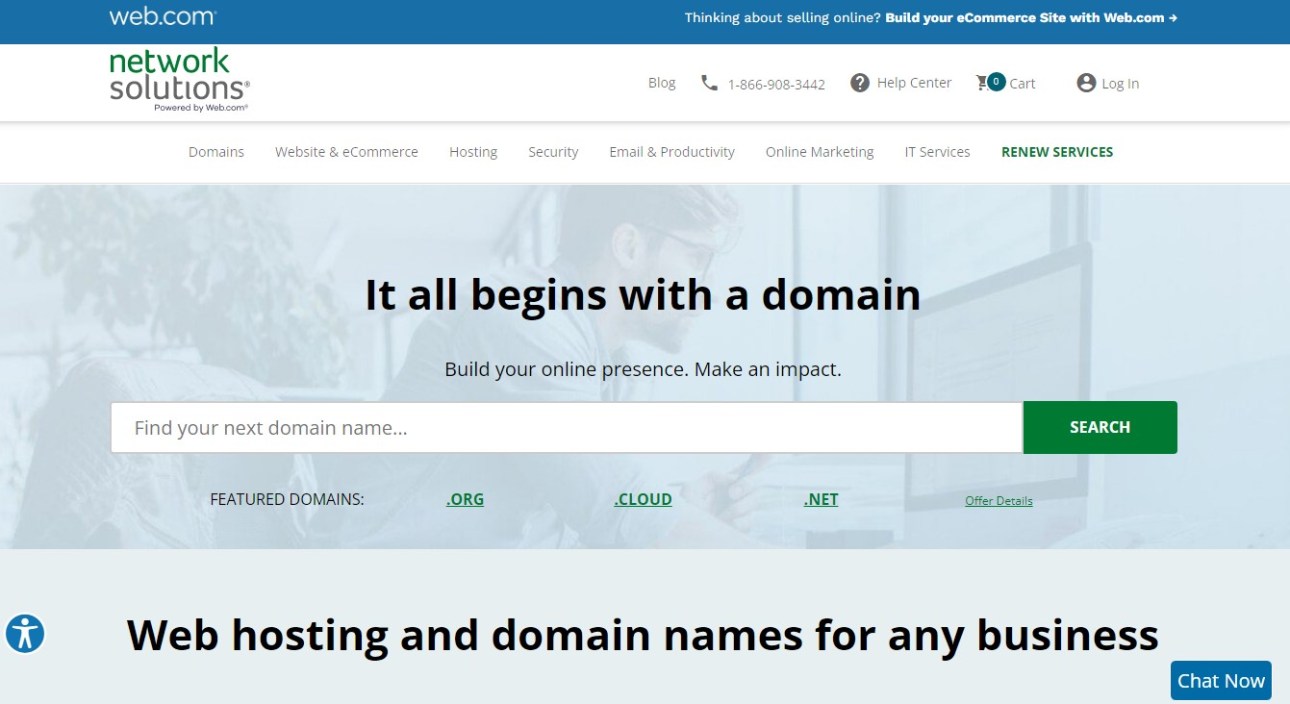
Task: Click 'Web hosting and domain names for any business' heading
Action: coord(643,635)
